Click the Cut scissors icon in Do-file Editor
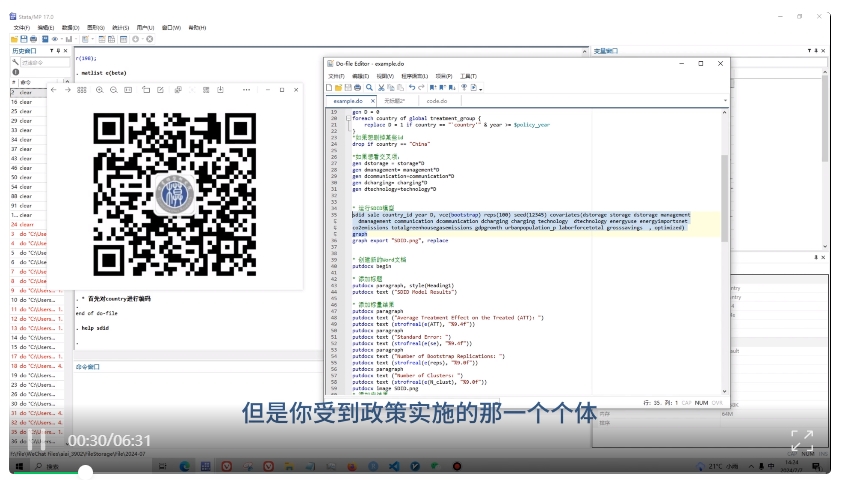842x480 pixels. coord(381,88)
